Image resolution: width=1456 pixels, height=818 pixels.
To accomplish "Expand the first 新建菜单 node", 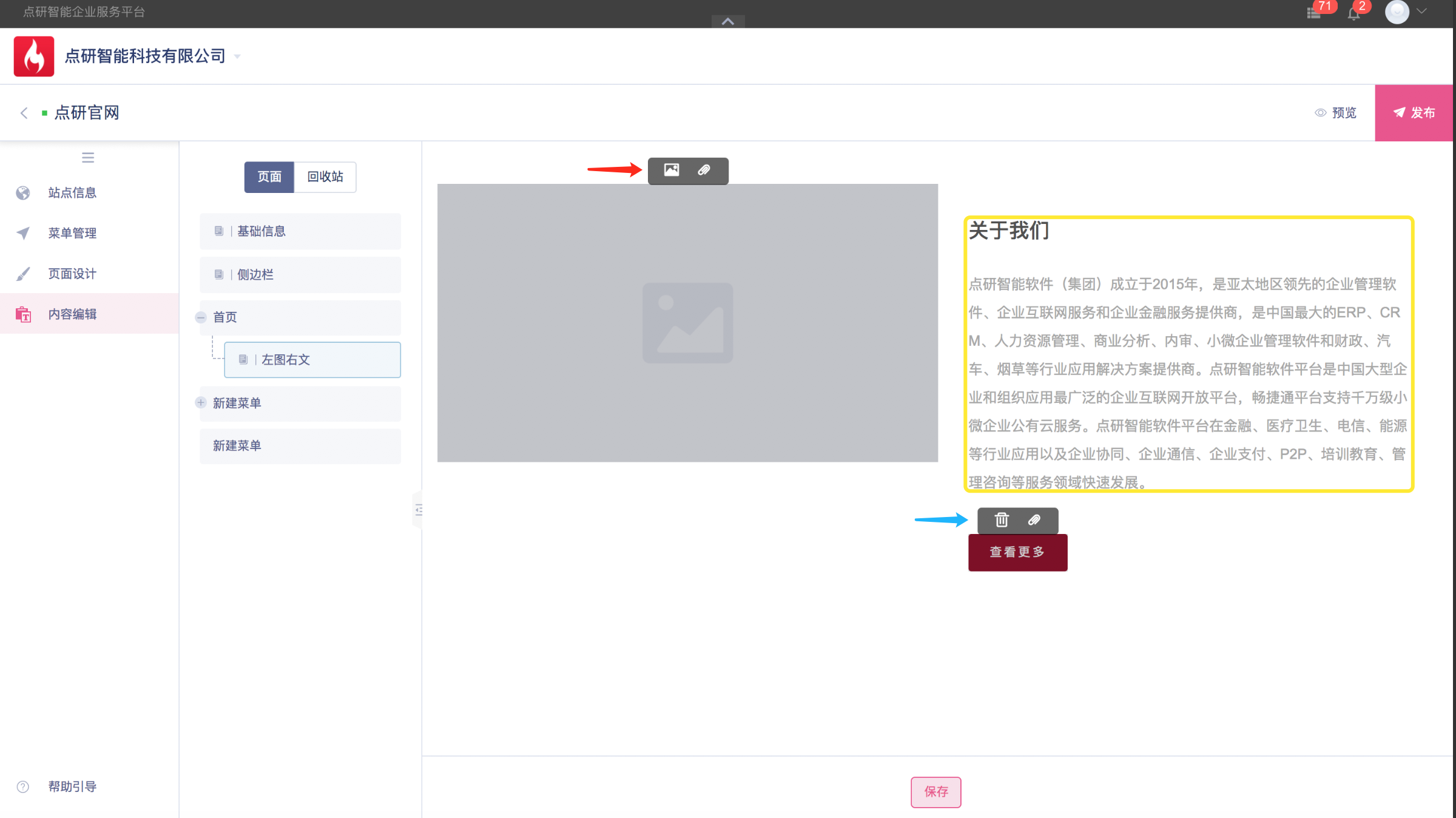I will 201,402.
